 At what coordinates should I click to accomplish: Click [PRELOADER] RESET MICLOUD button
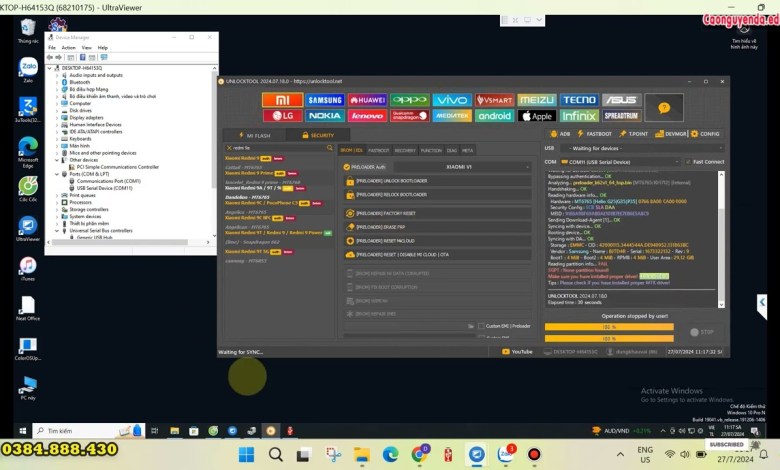point(437,241)
